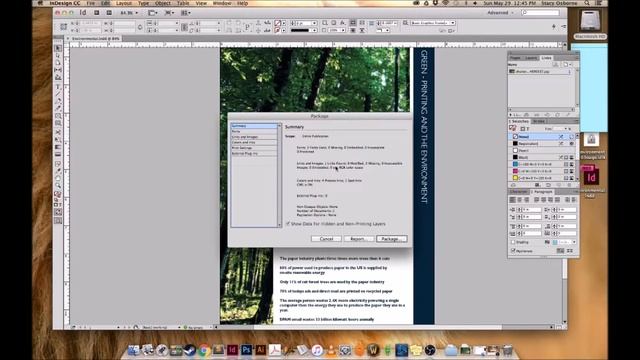
Task: Click the Cancel button in Package dialog
Action: 326,239
